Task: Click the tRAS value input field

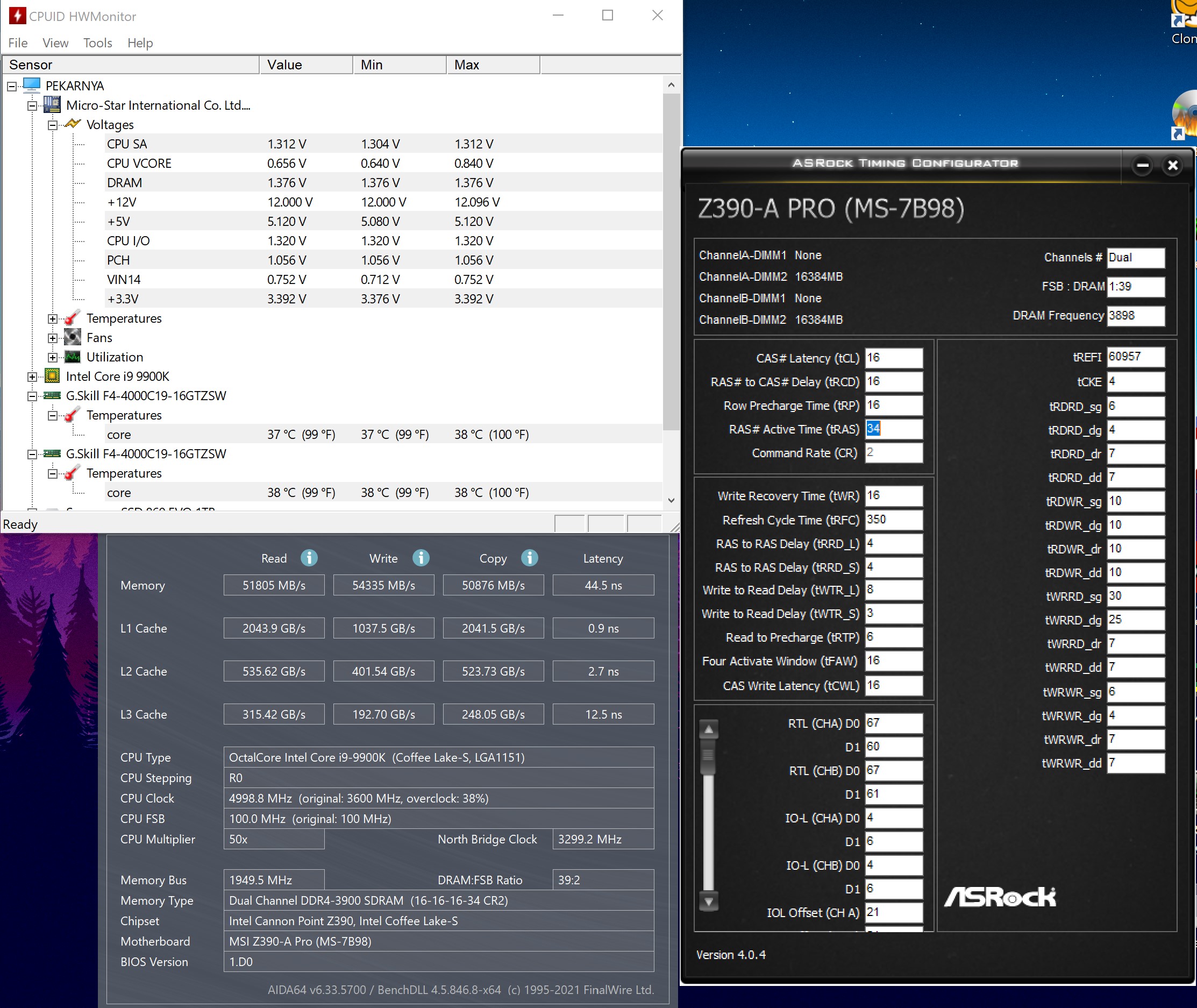Action: tap(894, 429)
